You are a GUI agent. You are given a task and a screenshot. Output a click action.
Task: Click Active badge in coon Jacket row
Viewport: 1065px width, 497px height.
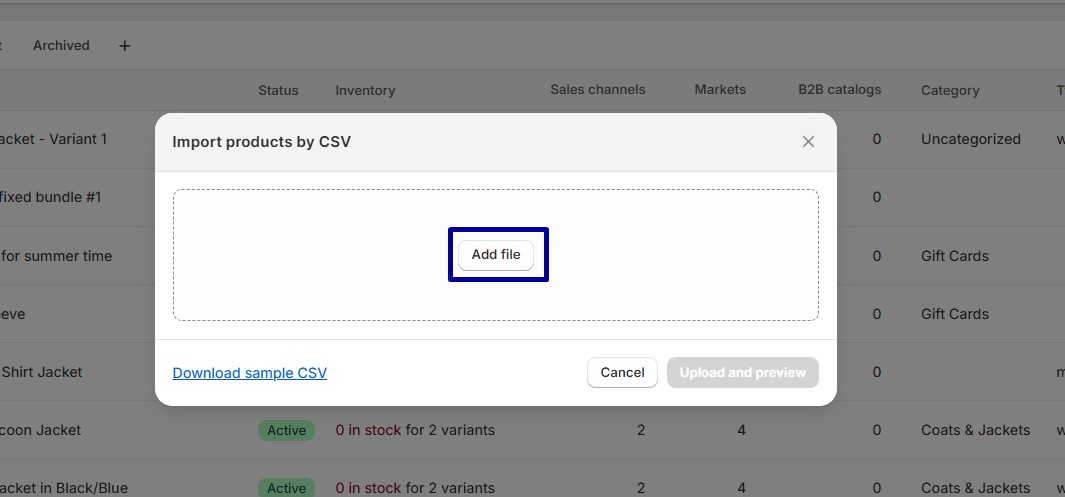click(x=286, y=430)
